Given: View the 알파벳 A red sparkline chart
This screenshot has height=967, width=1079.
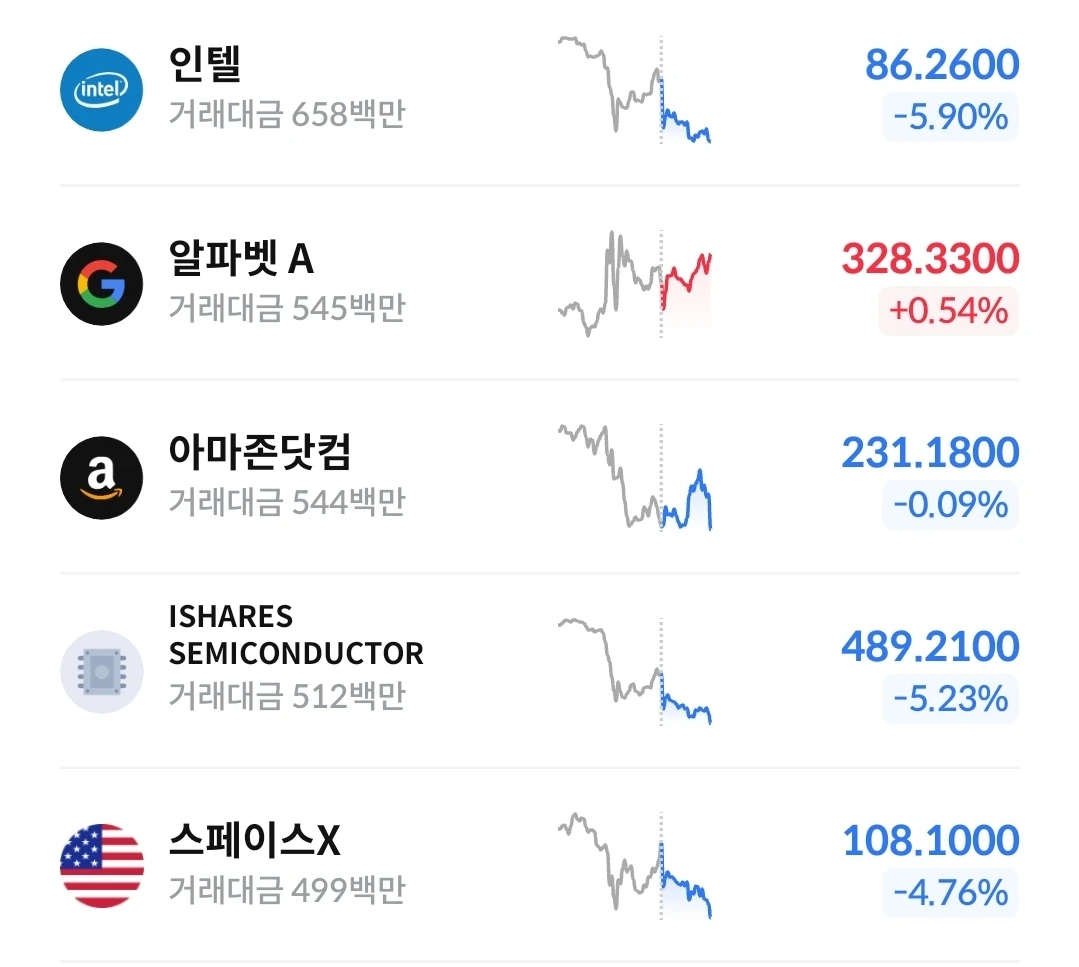Looking at the screenshot, I should click(x=634, y=284).
